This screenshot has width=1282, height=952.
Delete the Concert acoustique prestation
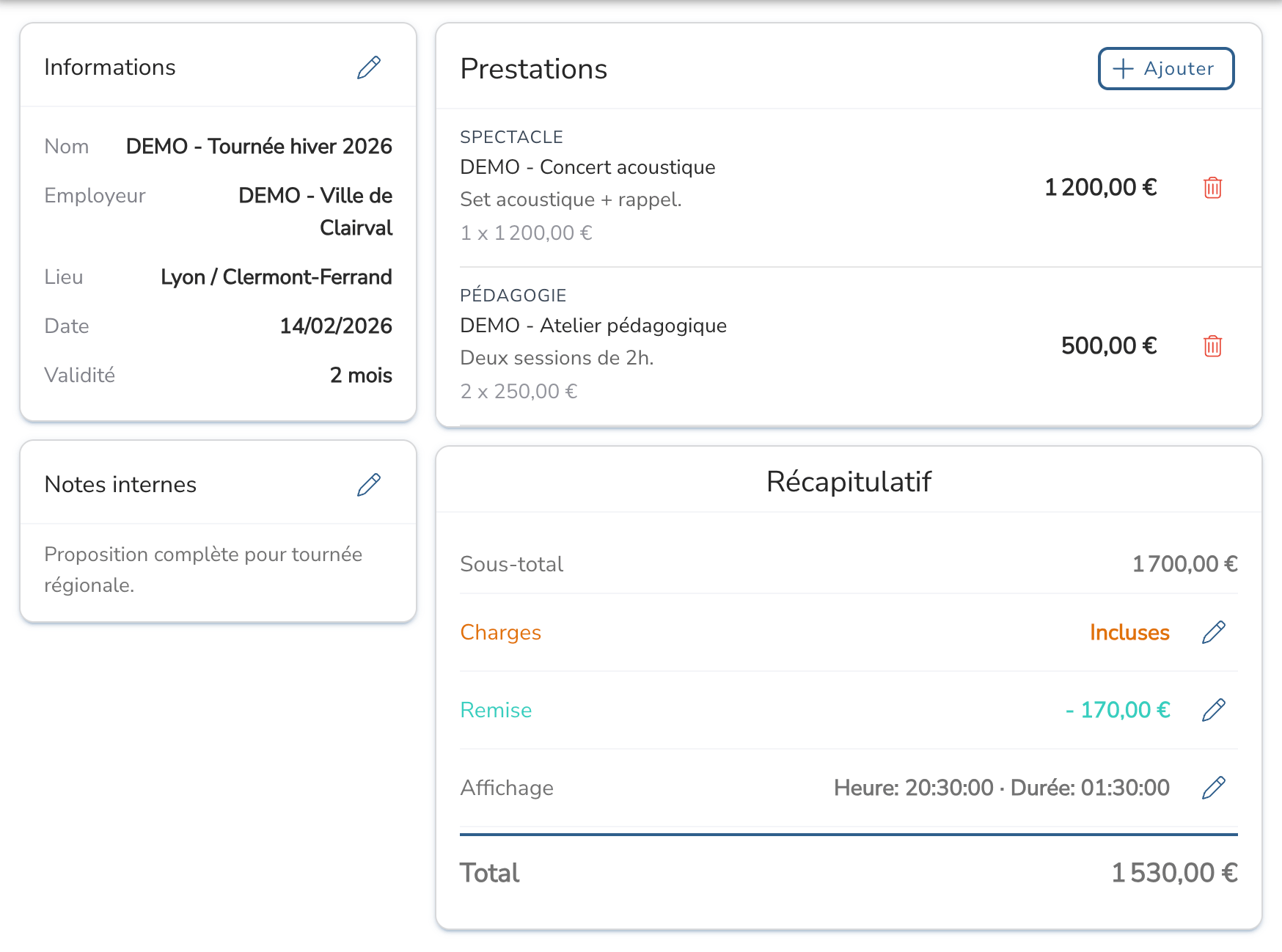click(1212, 188)
